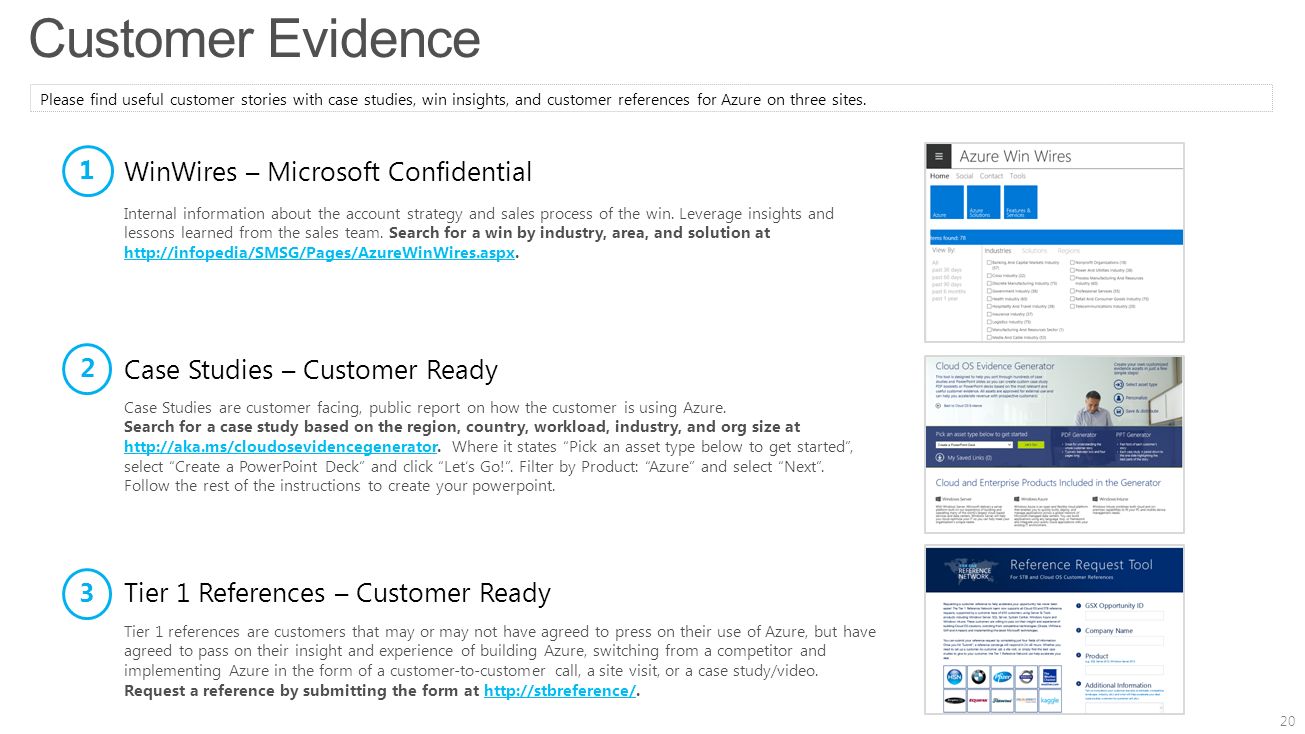Click the Save & distribute step icon

1118,411
